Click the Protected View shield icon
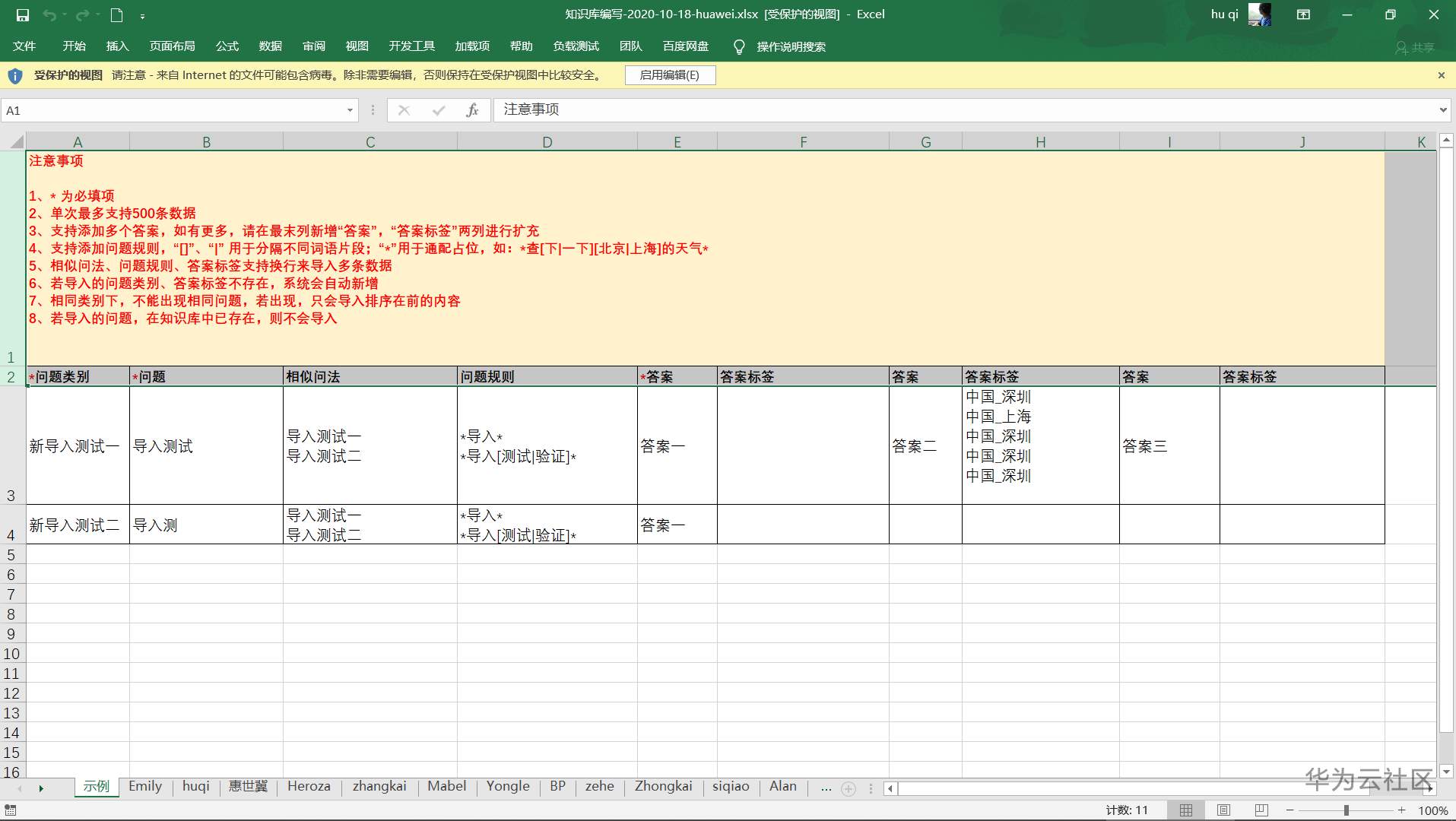The height and width of the screenshot is (821, 1456). 15,75
